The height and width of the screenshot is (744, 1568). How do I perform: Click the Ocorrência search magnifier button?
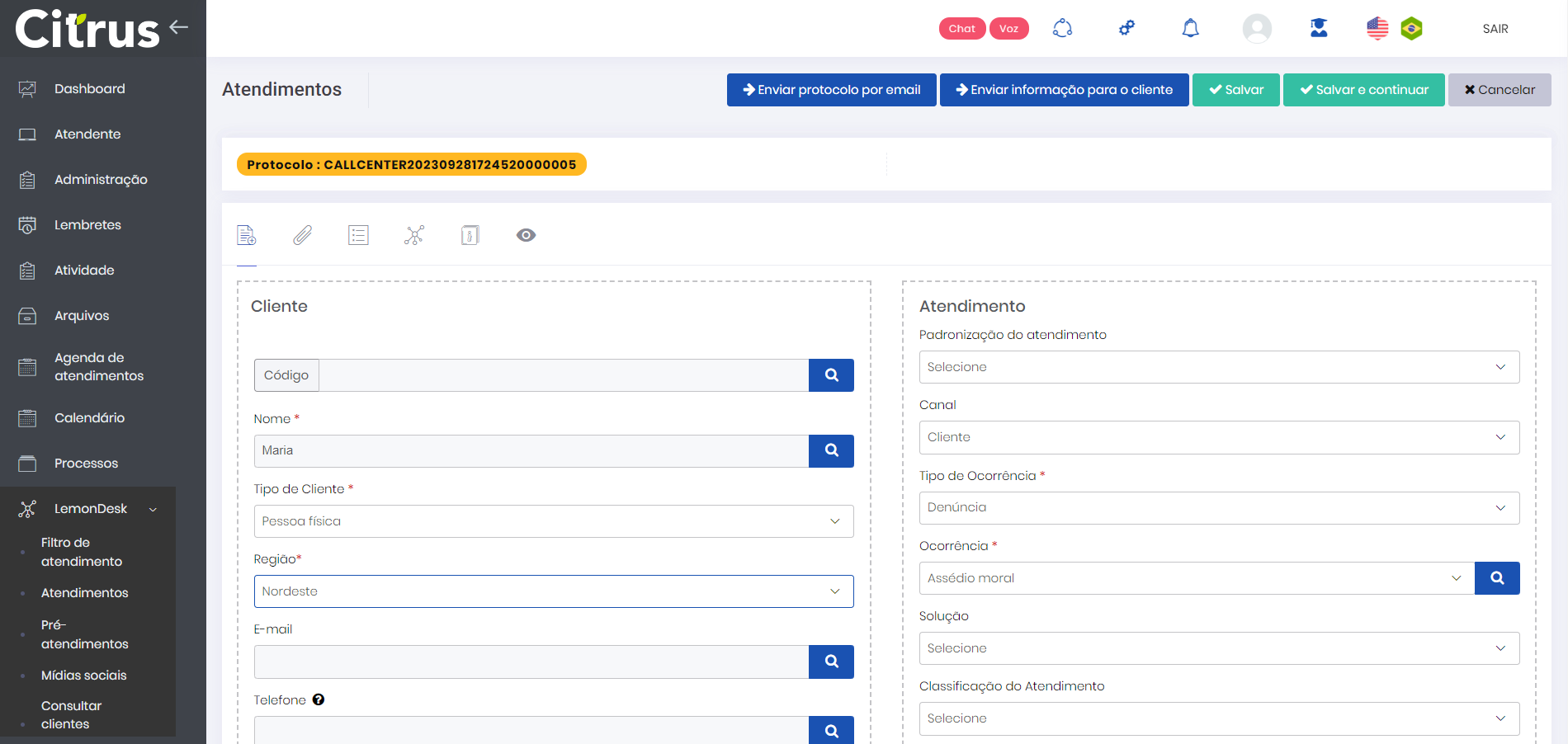pyautogui.click(x=1496, y=578)
